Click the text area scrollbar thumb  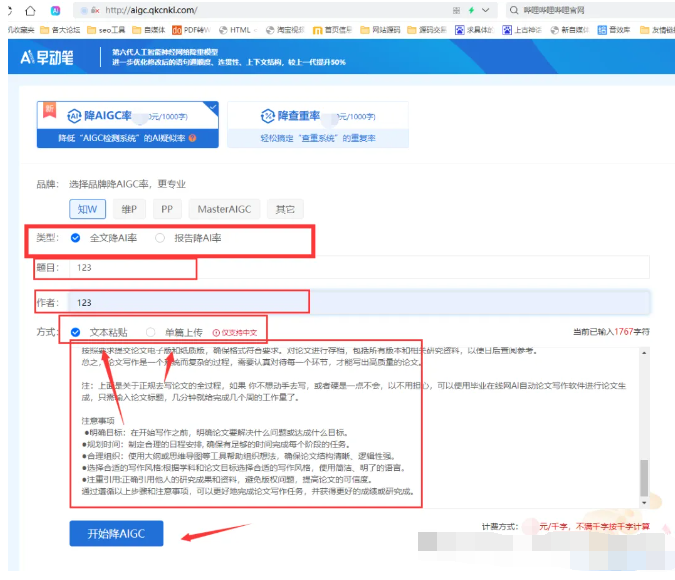coord(644,478)
